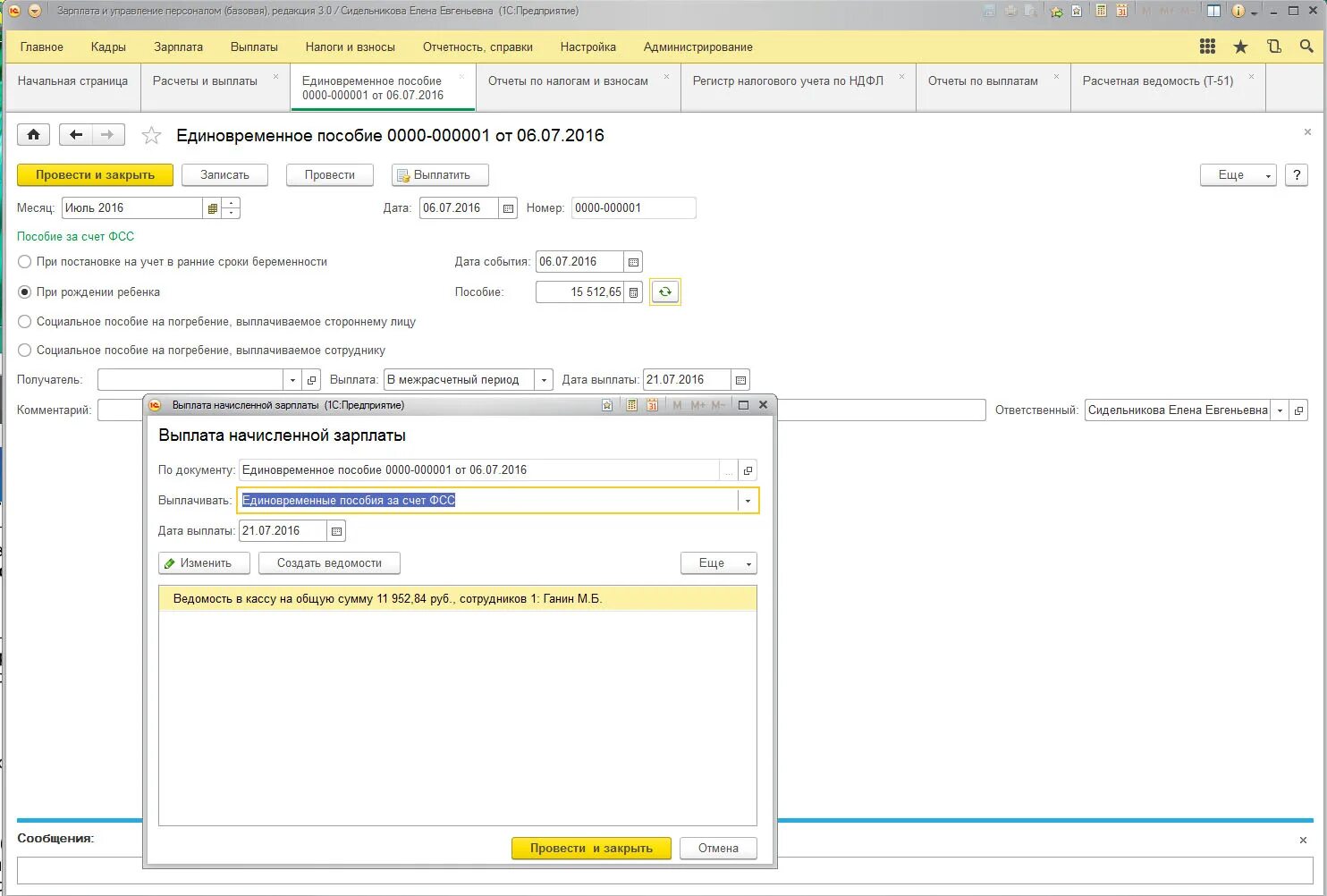
Task: Click the Выплатить button
Action: coord(440,175)
